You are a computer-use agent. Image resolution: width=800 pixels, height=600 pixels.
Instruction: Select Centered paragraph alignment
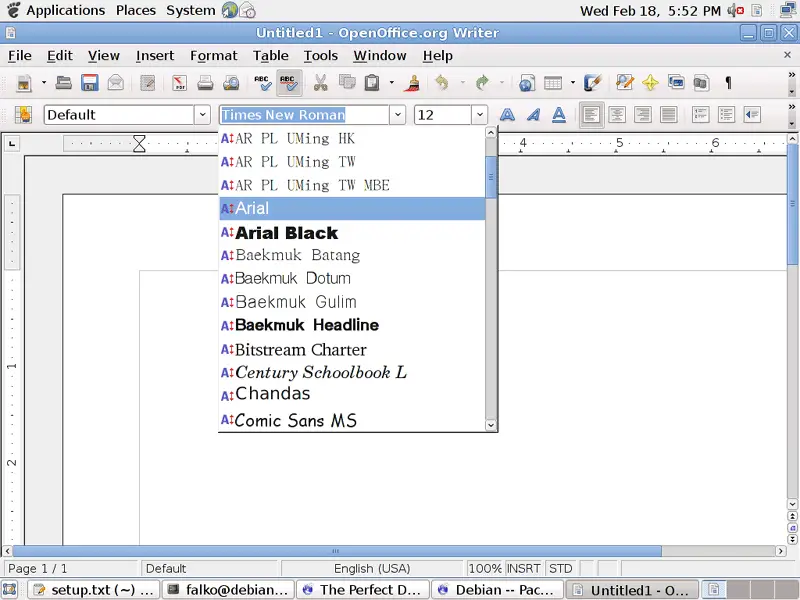click(x=617, y=115)
